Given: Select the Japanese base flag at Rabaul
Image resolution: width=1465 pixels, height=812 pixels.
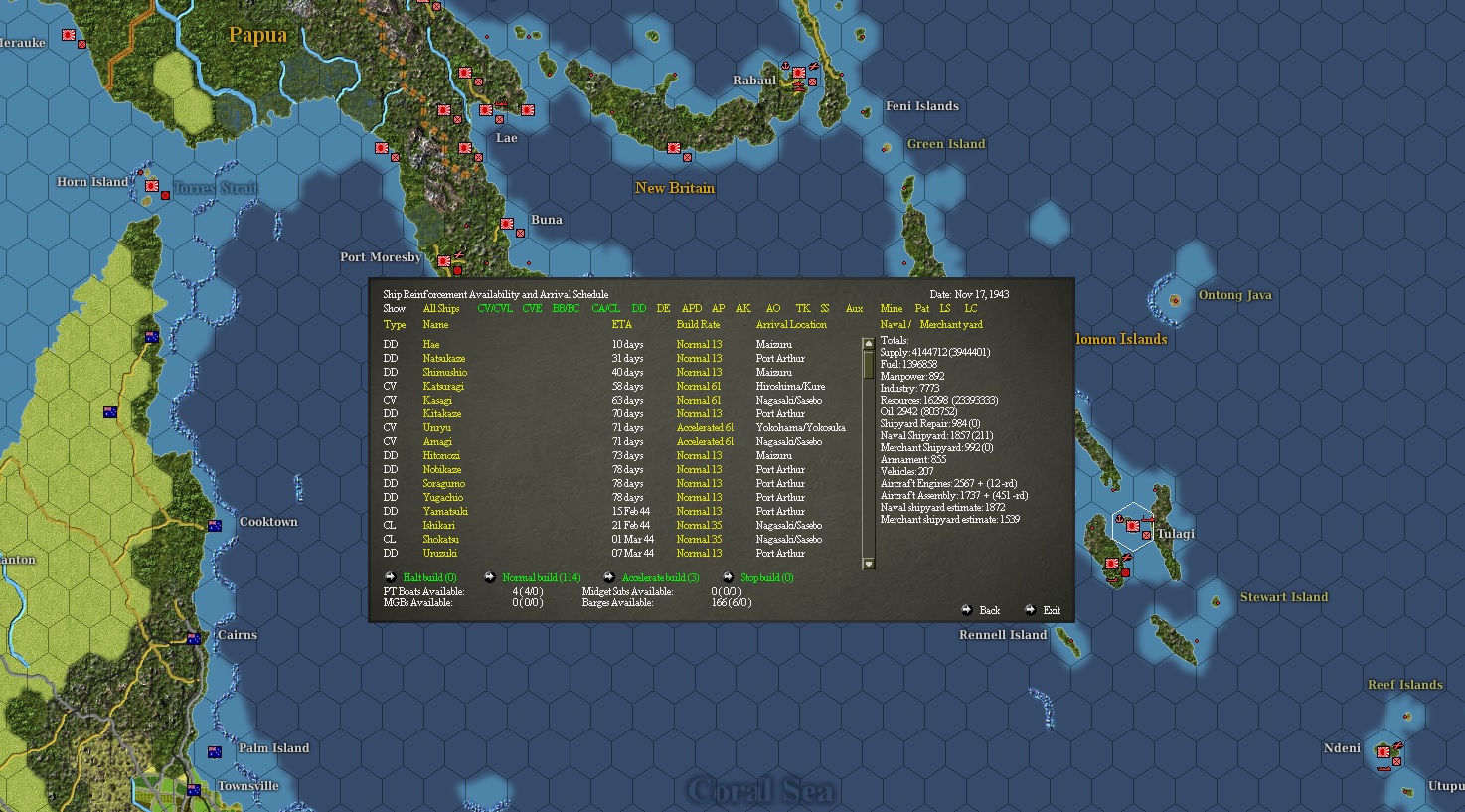Looking at the screenshot, I should tap(798, 73).
